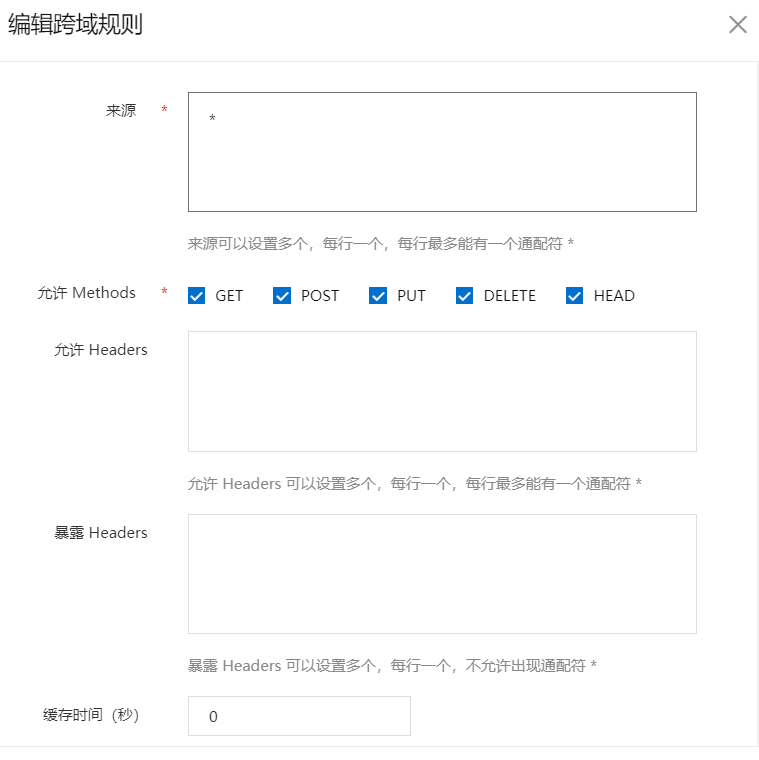The image size is (759, 760).
Task: Click the 缓存时间（秒）input field
Action: pyautogui.click(x=299, y=716)
